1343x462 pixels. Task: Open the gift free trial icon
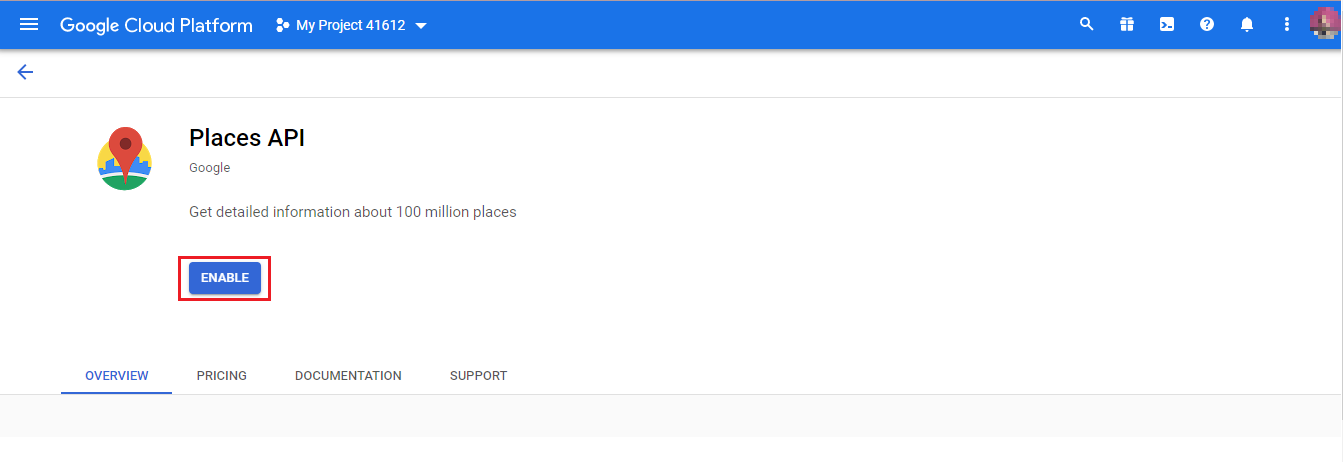coord(1127,25)
